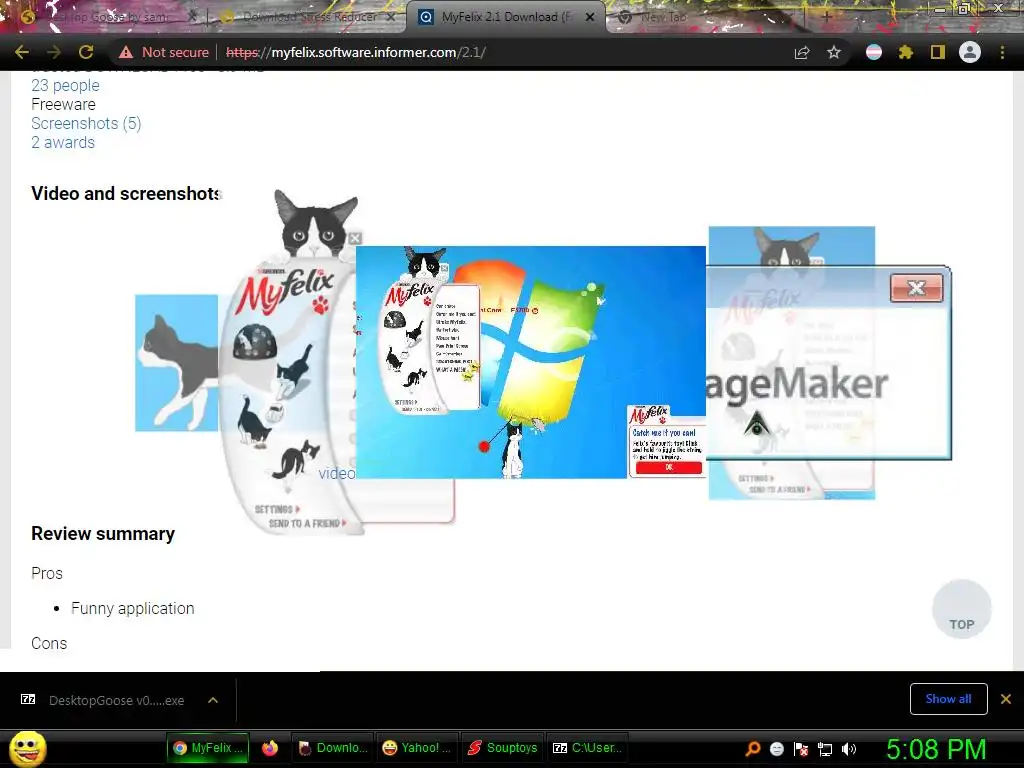Open the 2 awards link
This screenshot has width=1024, height=768.
(63, 142)
